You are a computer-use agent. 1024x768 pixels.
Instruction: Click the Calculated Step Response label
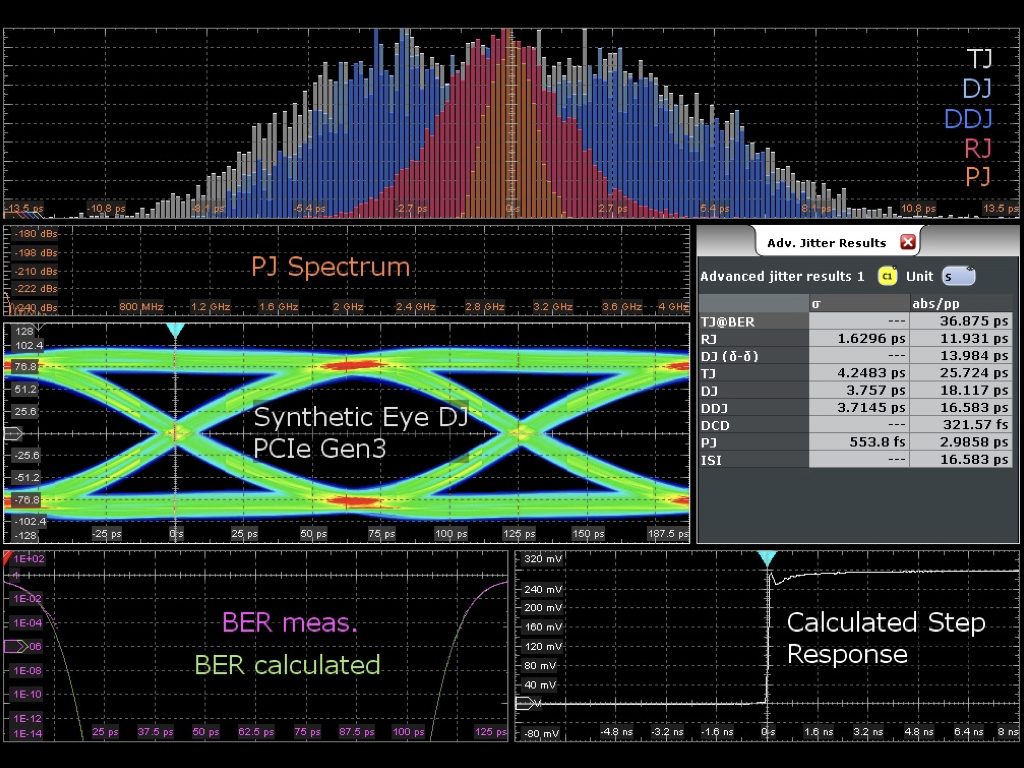coord(886,638)
